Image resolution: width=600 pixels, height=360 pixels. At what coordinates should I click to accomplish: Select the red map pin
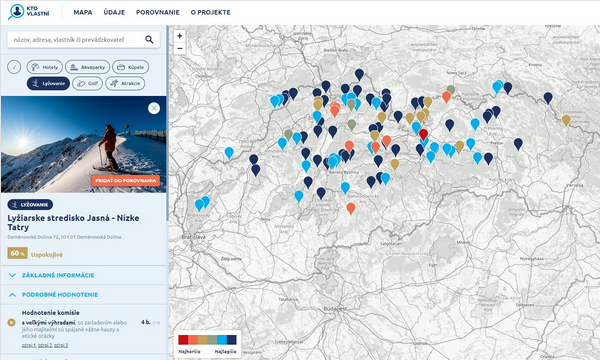(x=423, y=134)
